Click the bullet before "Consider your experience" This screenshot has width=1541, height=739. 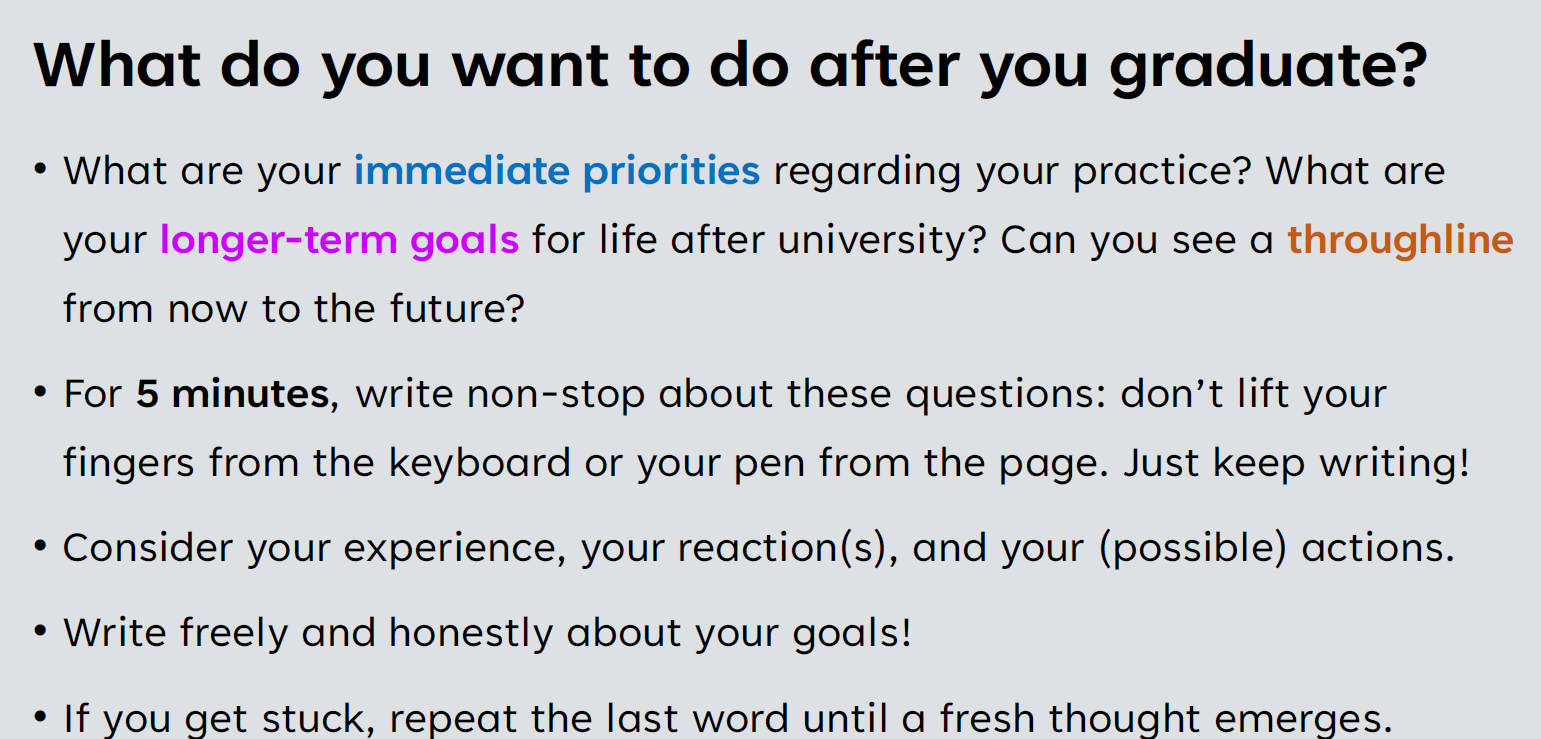pos(41,546)
